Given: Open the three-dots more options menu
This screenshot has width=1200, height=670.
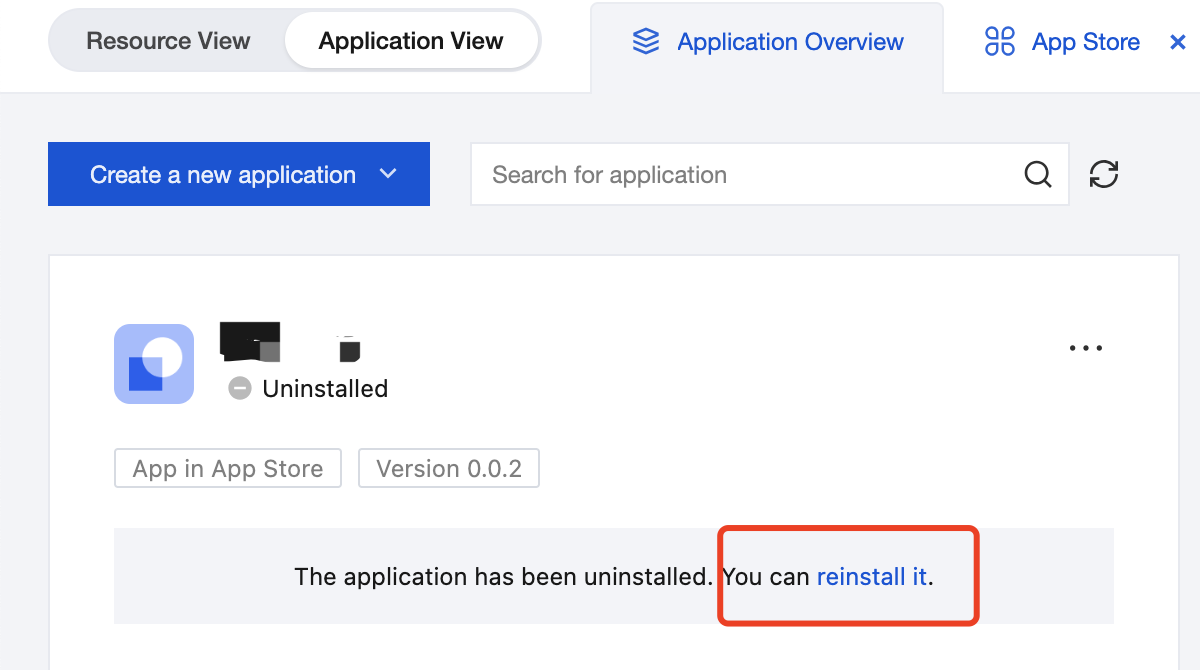Looking at the screenshot, I should tap(1085, 349).
